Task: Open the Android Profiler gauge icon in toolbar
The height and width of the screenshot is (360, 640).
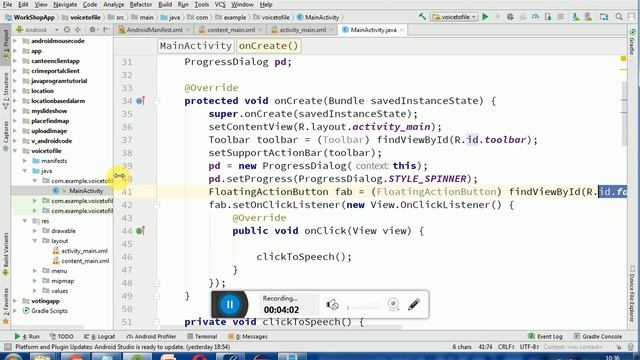Action: tap(535, 17)
